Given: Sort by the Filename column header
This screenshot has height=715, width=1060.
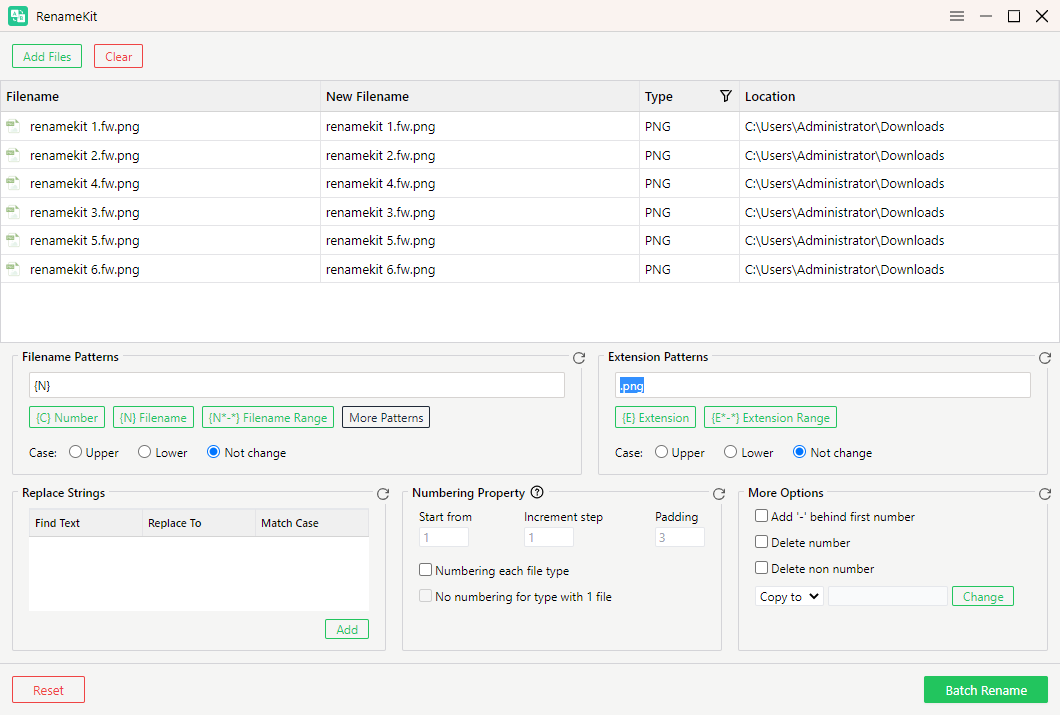Looking at the screenshot, I should click(160, 97).
